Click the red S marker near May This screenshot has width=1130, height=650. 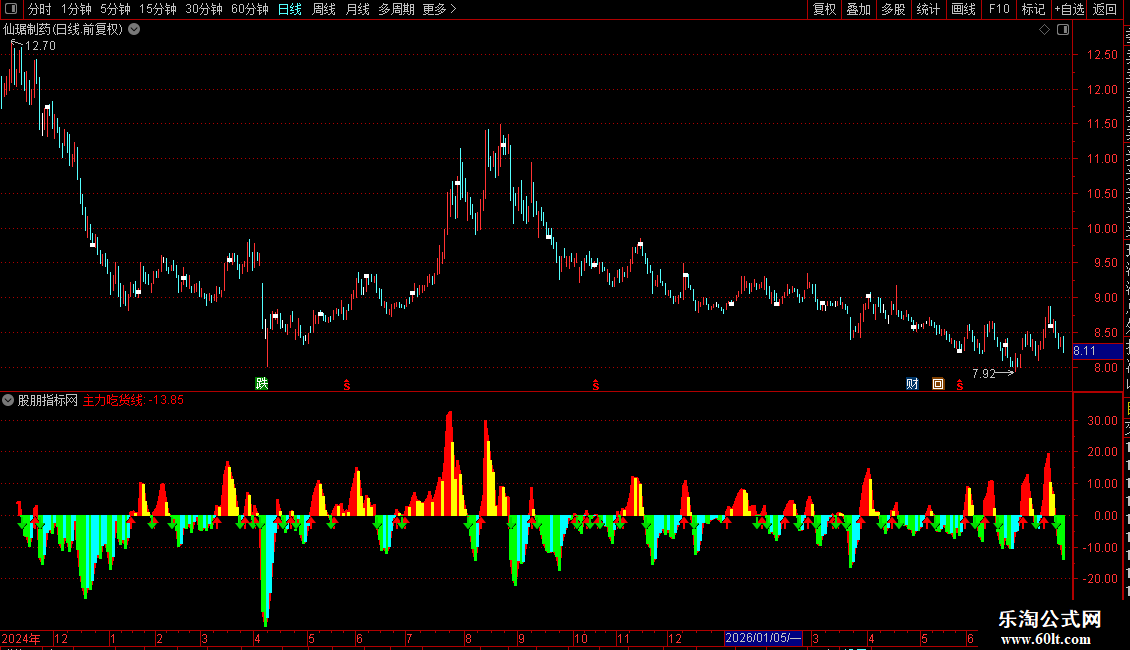click(347, 385)
